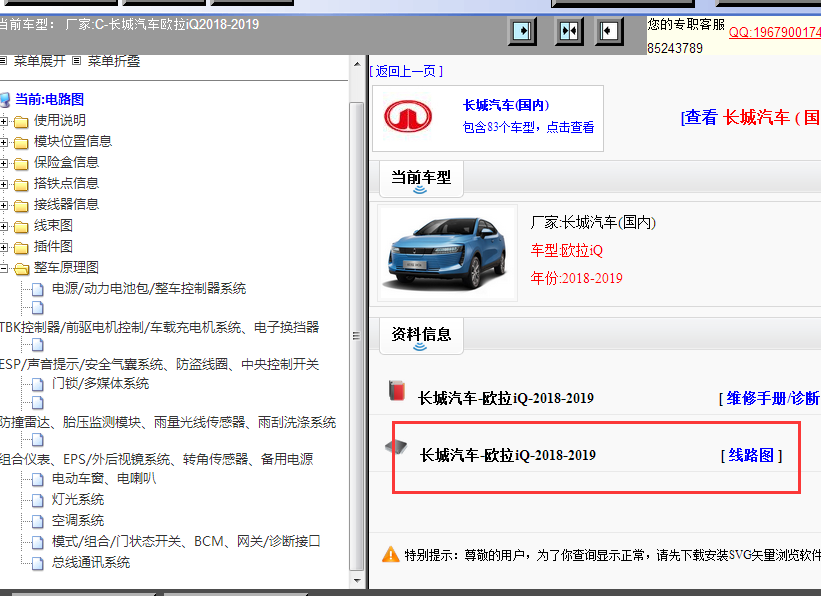Open 组合仪表、EPS/外后视镜系统 diagram entry
821x596 pixels.
(156, 459)
